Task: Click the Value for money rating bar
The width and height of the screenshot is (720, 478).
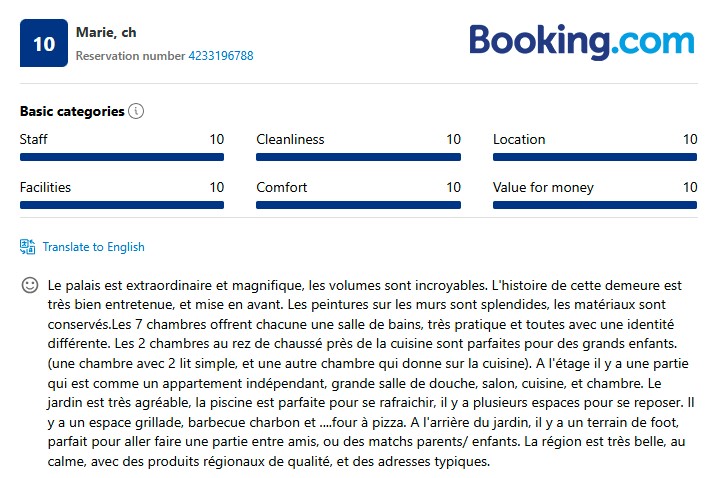Action: click(595, 205)
